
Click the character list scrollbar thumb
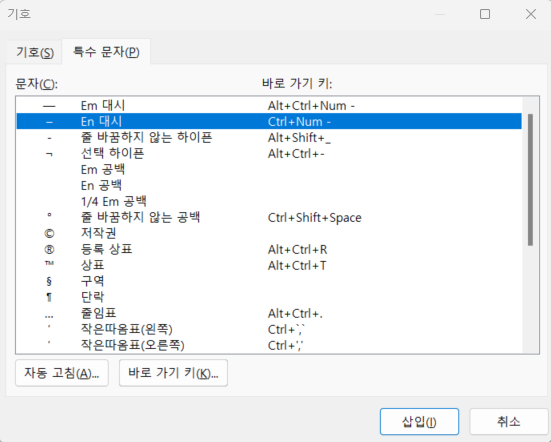(530, 180)
